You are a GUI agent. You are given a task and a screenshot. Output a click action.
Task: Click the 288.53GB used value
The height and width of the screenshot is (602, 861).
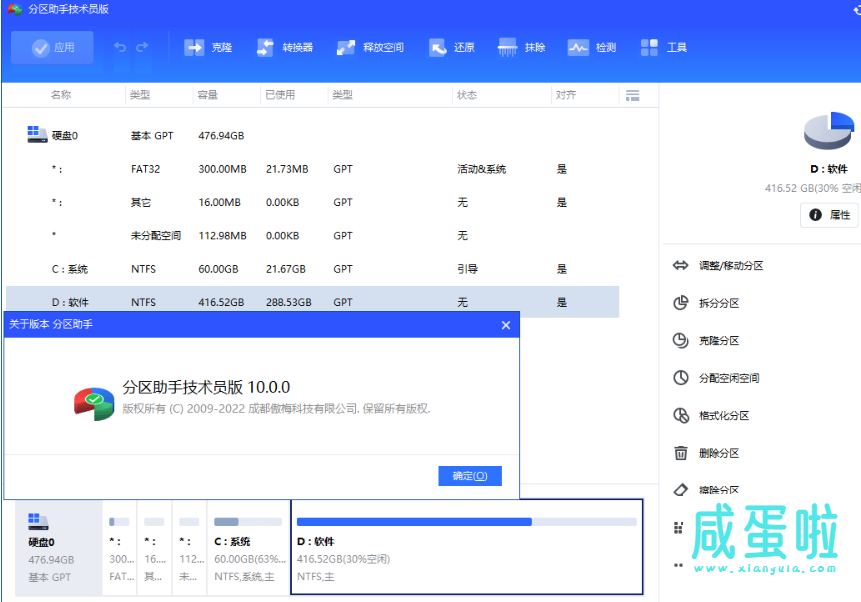pyautogui.click(x=289, y=302)
